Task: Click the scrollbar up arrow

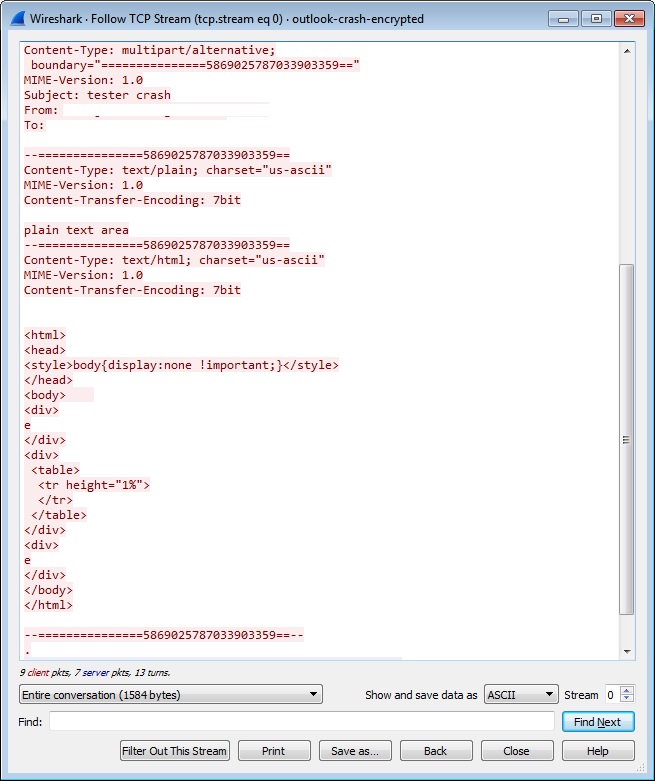Action: (x=627, y=51)
